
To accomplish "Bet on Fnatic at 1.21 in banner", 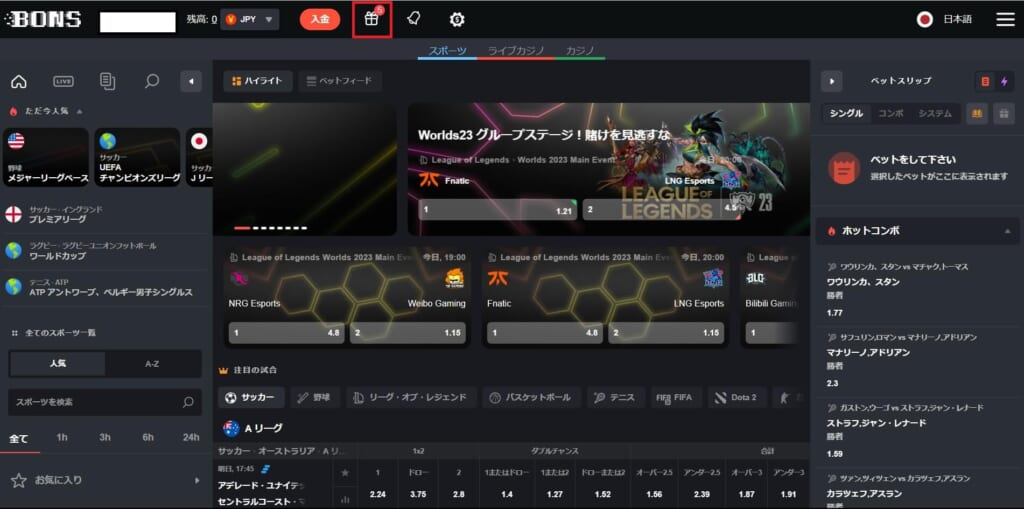I will pyautogui.click(x=498, y=210).
